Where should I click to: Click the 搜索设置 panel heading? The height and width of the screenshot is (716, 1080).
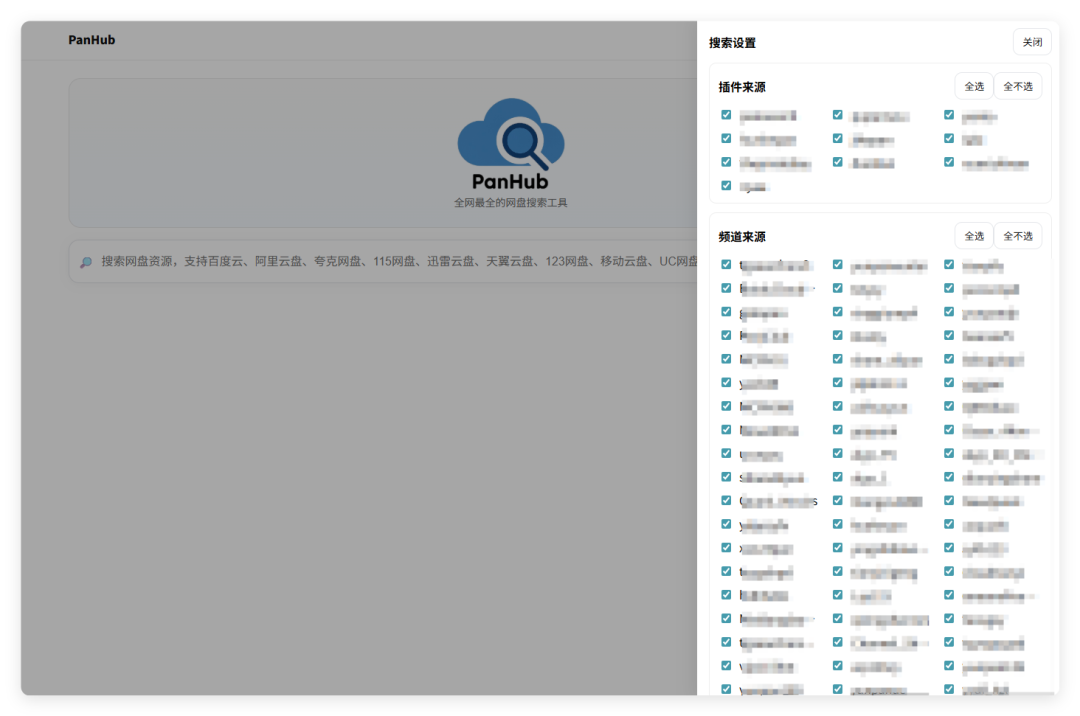click(732, 43)
